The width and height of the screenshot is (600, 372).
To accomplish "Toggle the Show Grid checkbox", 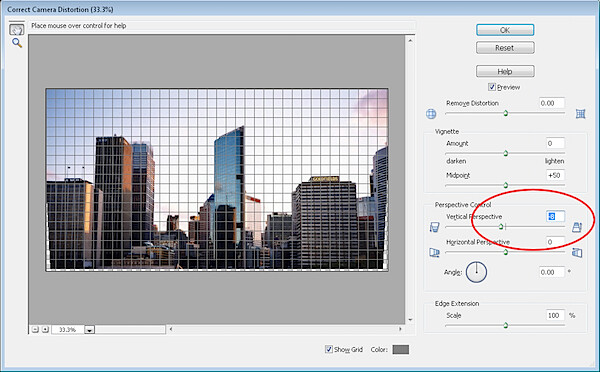I will (329, 349).
